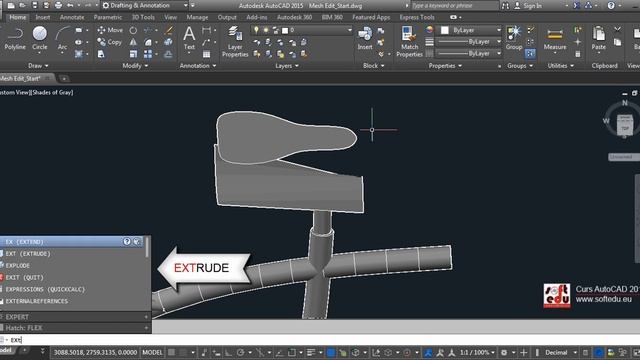Select the Text annotation tool
640x360 pixels.
pyautogui.click(x=189, y=38)
